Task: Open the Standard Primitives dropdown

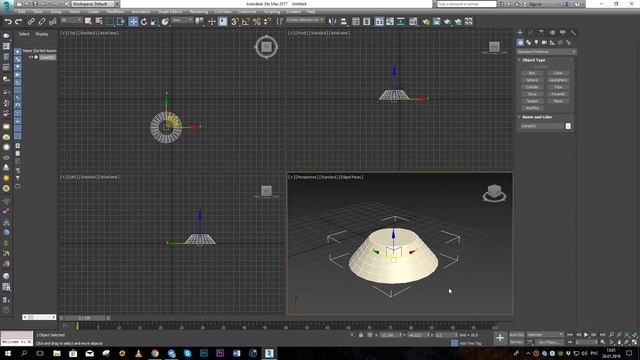Action: pos(547,52)
